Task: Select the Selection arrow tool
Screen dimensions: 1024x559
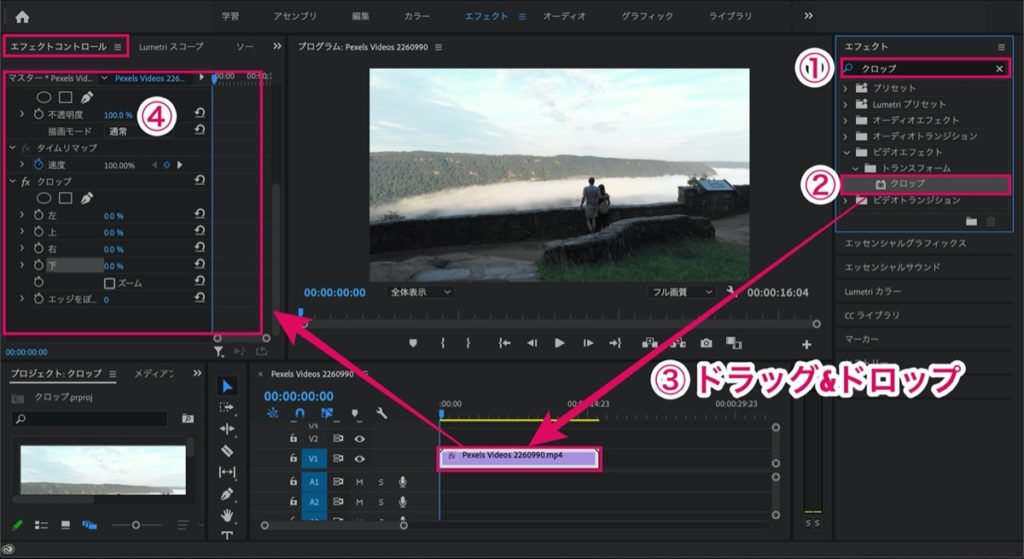Action: [227, 387]
